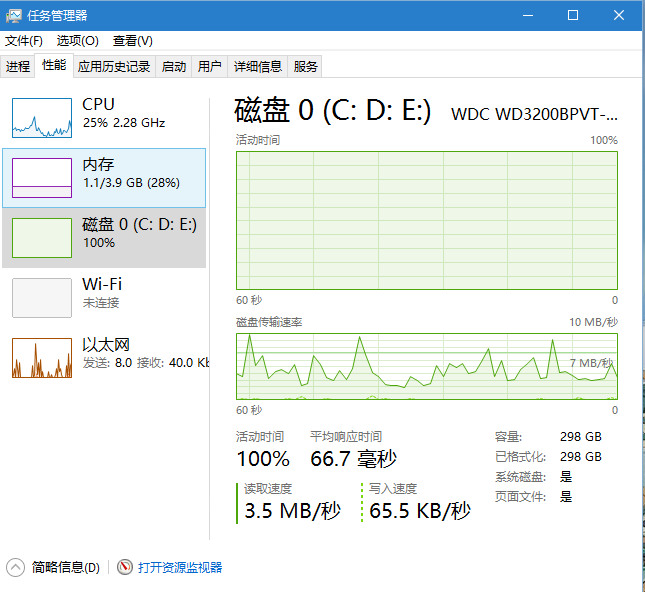Switch to the 进程 tab
Screen dimensions: 645x592
[18, 67]
